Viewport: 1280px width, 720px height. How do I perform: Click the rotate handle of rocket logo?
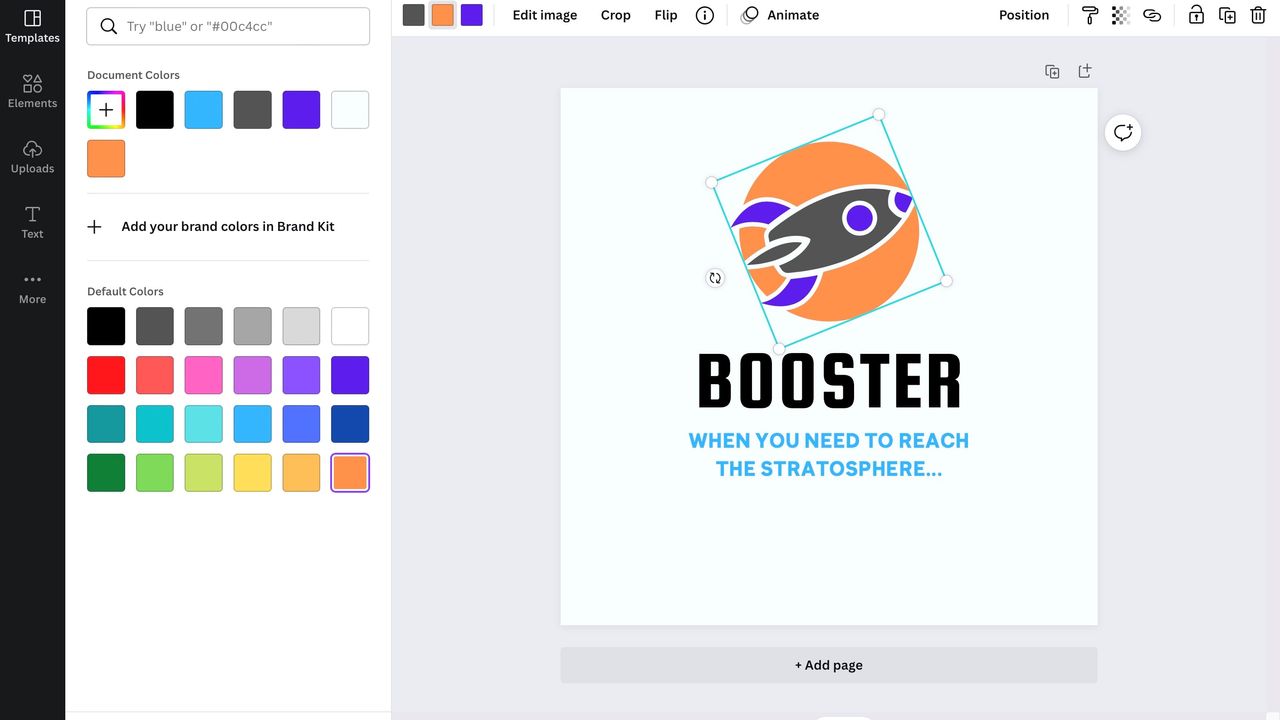(x=714, y=278)
